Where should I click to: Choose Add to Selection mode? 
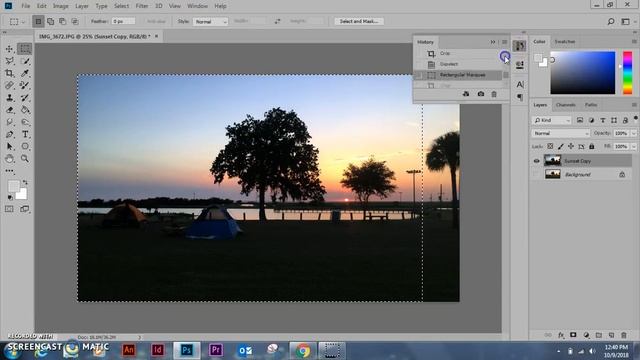click(x=51, y=21)
